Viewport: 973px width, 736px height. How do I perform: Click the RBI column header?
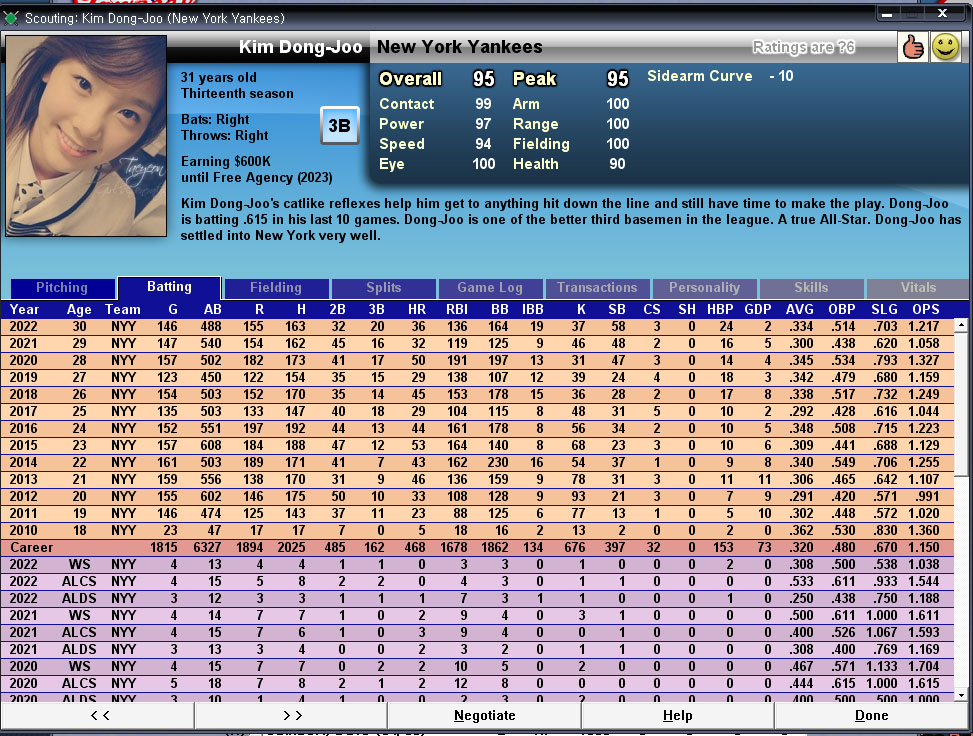tap(456, 309)
